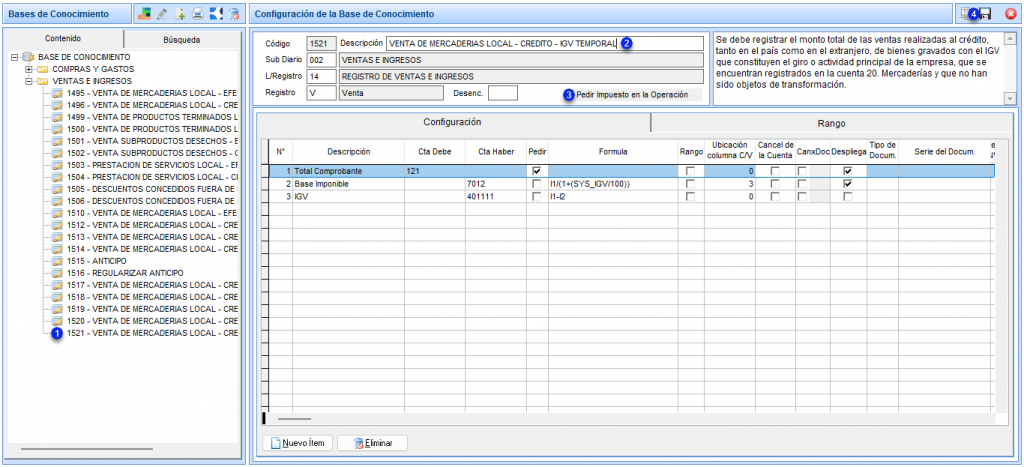Toggle Pedir checkbox for Base Imponible row
The width and height of the screenshot is (1024, 467).
pyautogui.click(x=537, y=184)
